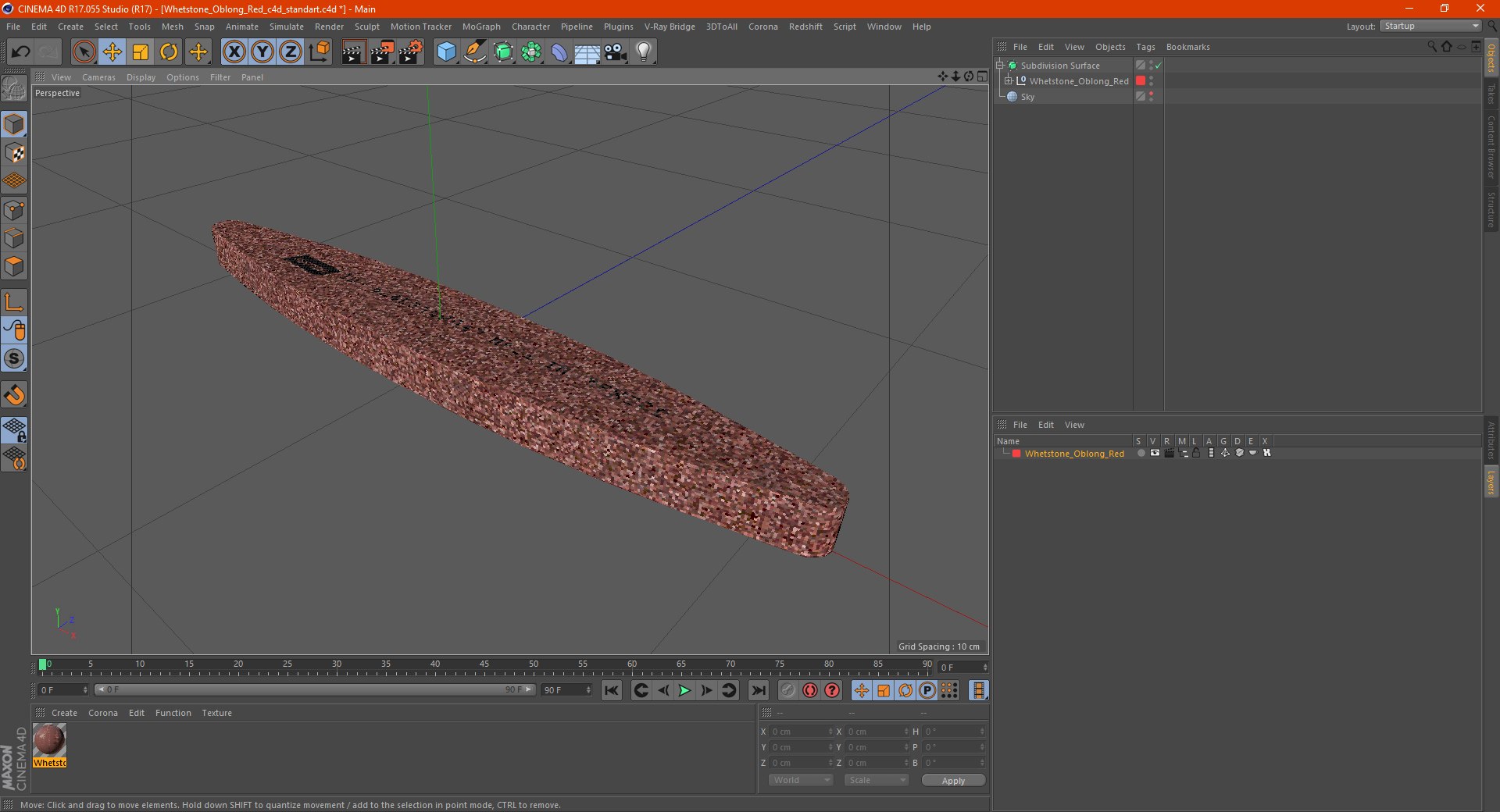Click layer red color swatch
This screenshot has width=1500, height=812.
(x=1016, y=454)
